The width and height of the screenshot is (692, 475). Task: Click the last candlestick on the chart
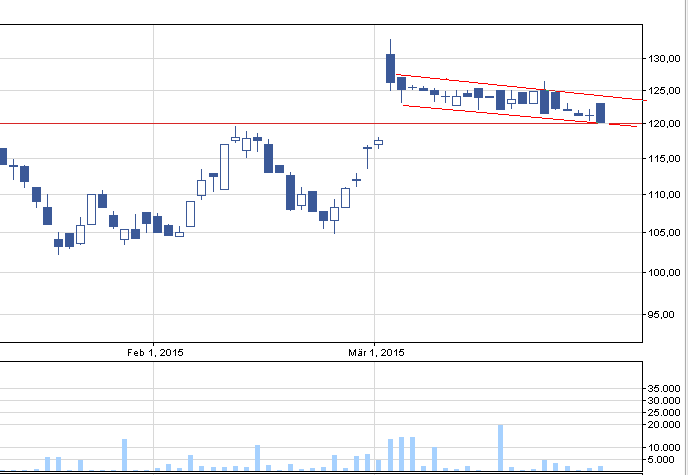[x=600, y=112]
